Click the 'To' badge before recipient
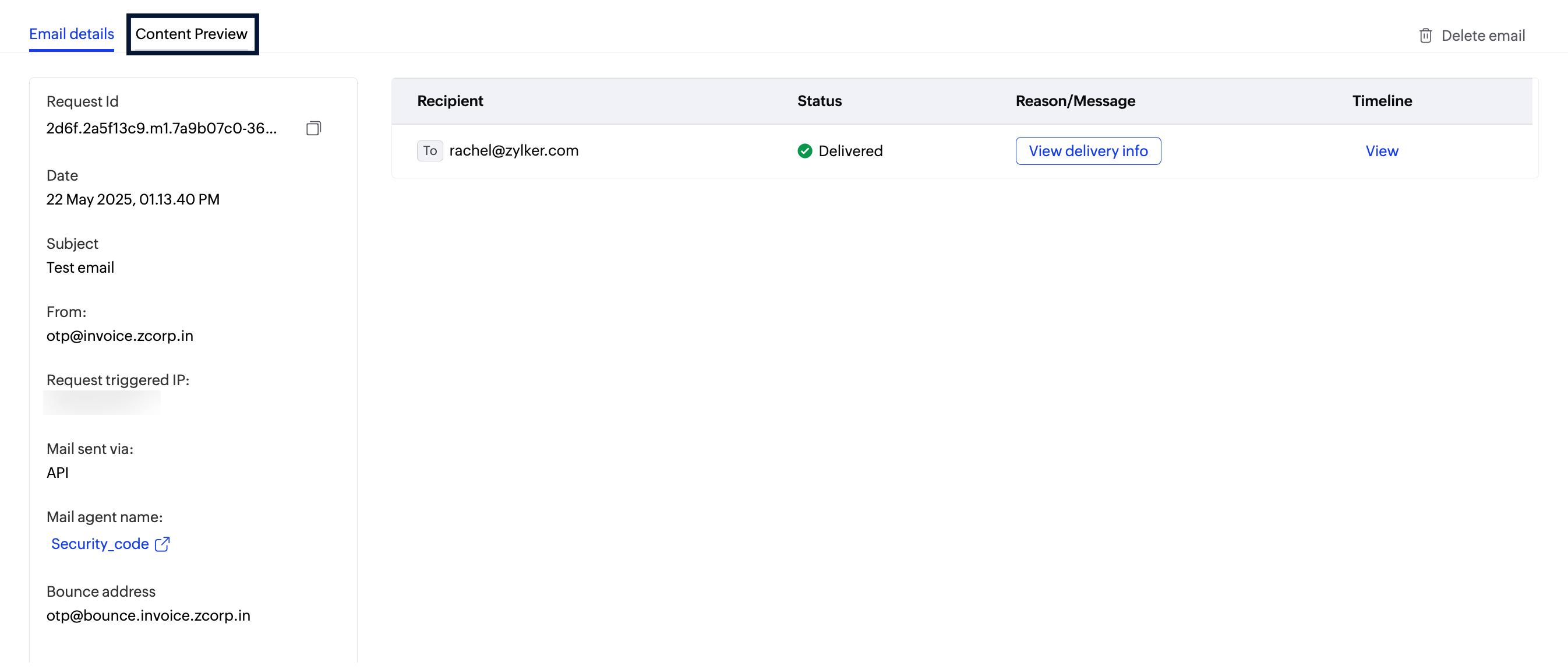The image size is (1568, 669). point(430,151)
